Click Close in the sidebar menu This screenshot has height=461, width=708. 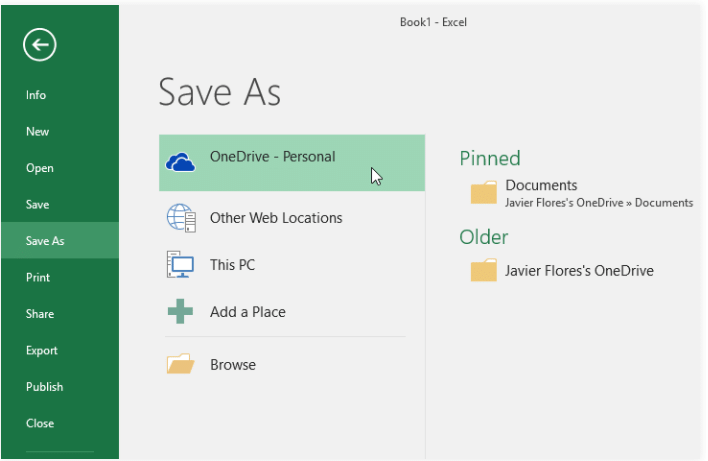[40, 424]
